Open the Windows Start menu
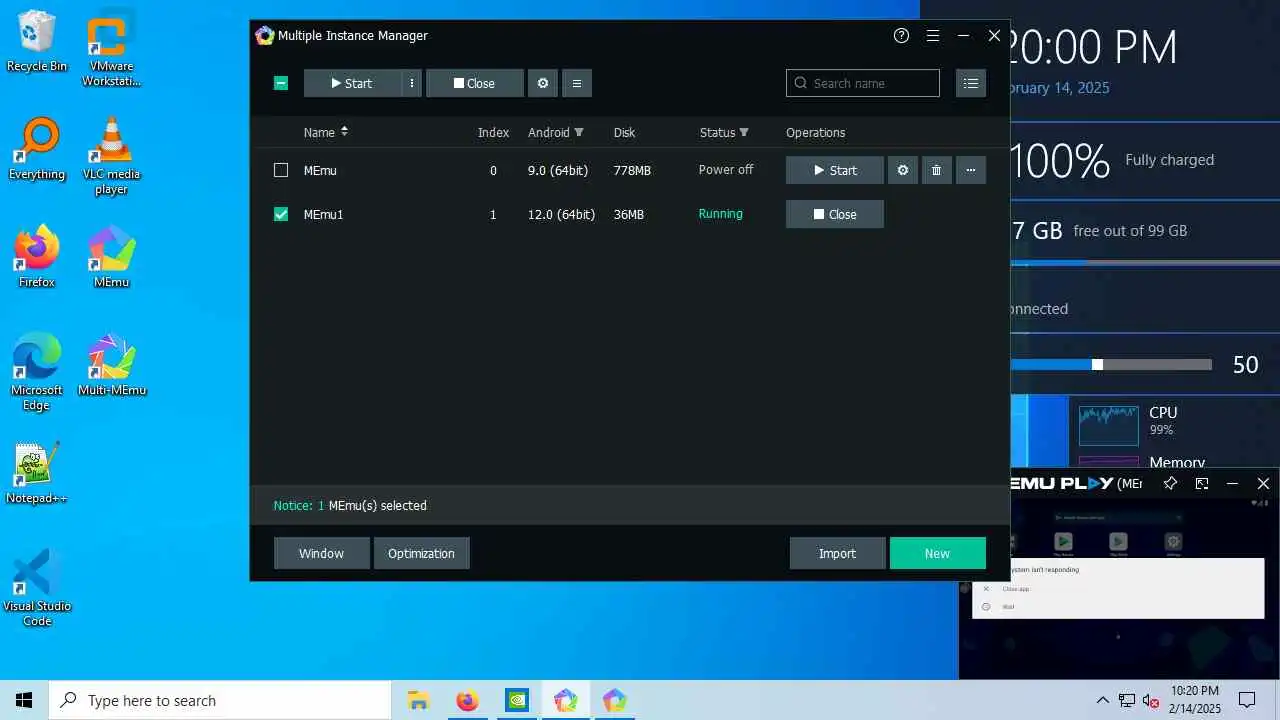 click(x=24, y=700)
